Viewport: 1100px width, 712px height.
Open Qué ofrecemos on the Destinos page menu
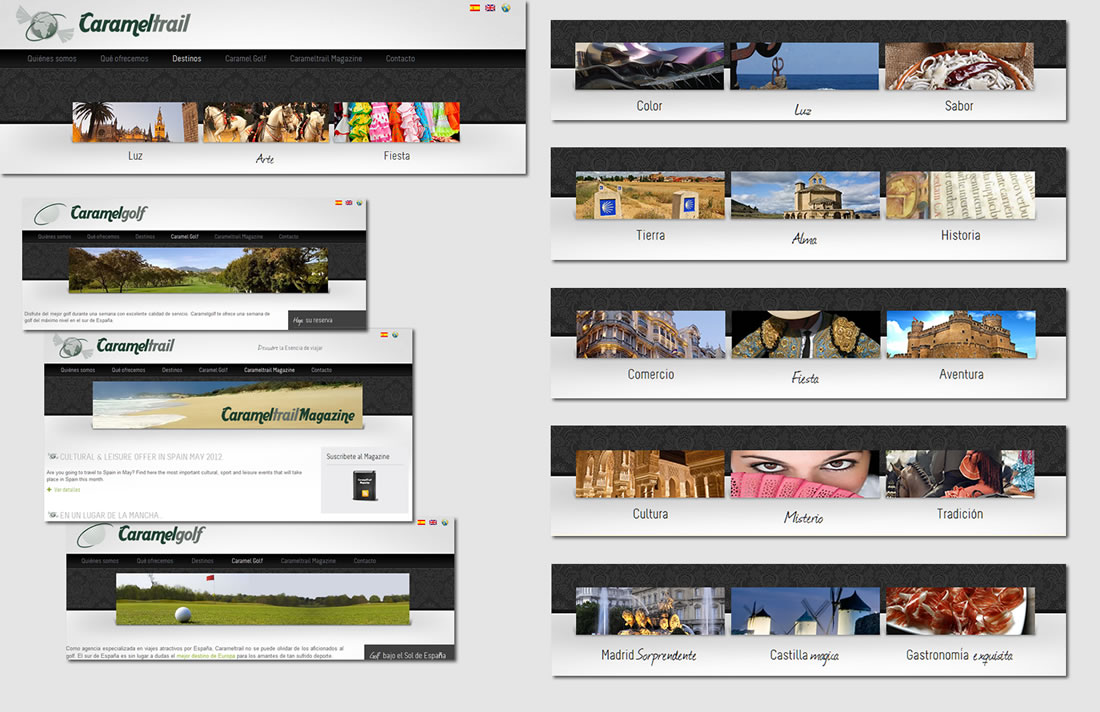tap(124, 59)
